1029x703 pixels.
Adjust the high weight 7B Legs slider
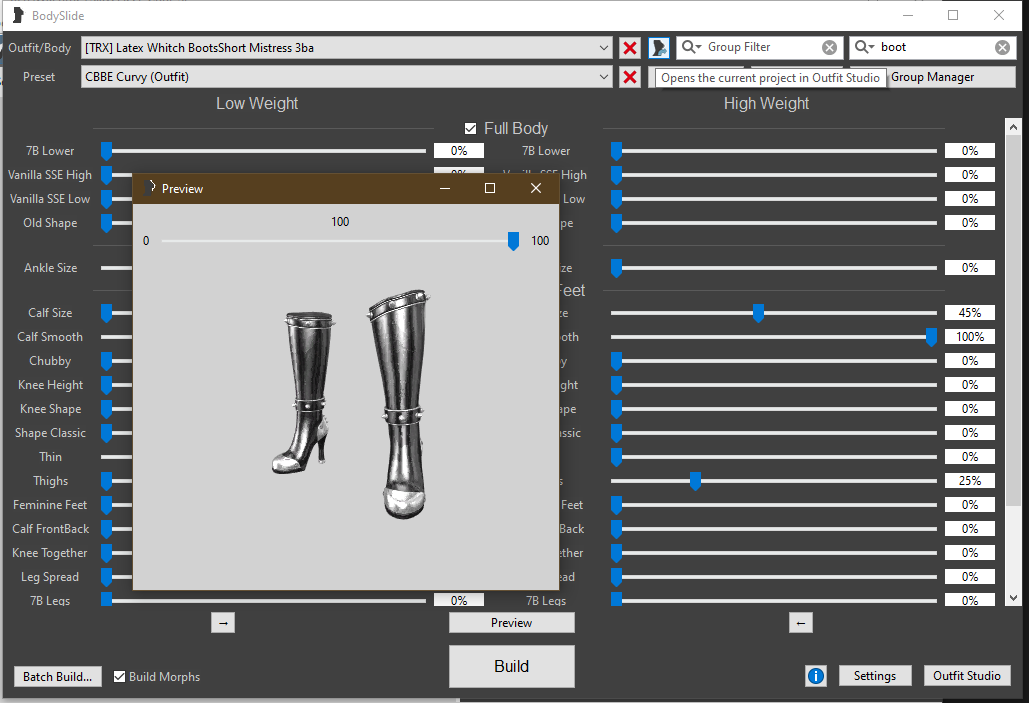(616, 599)
